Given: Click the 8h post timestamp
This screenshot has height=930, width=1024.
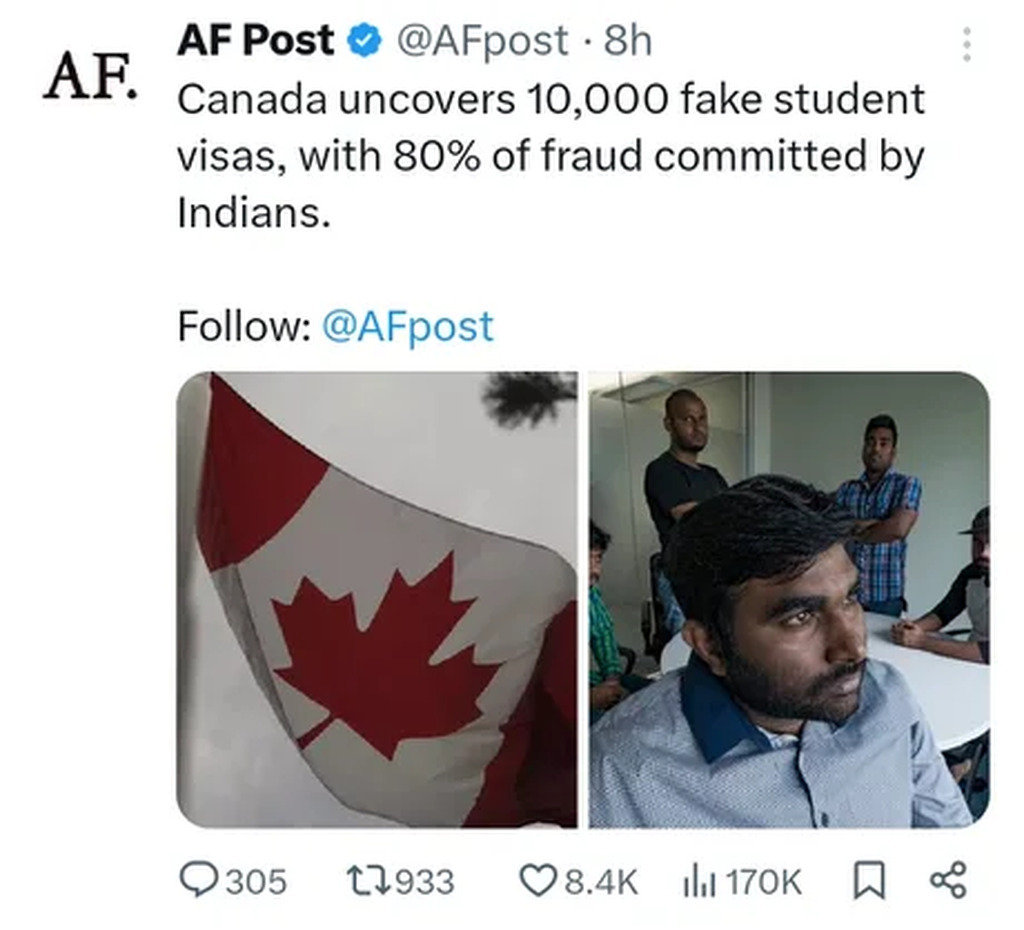Looking at the screenshot, I should [628, 40].
